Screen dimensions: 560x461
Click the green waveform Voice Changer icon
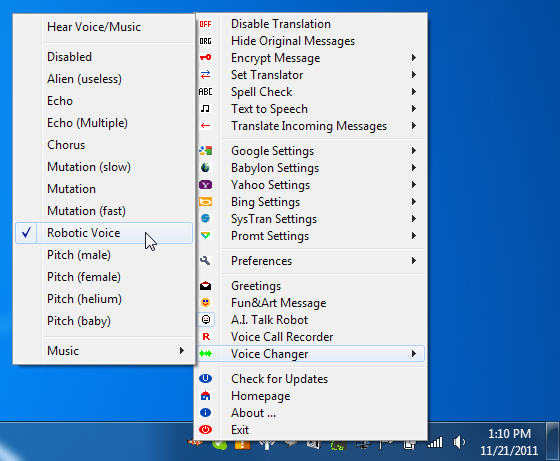click(x=205, y=354)
